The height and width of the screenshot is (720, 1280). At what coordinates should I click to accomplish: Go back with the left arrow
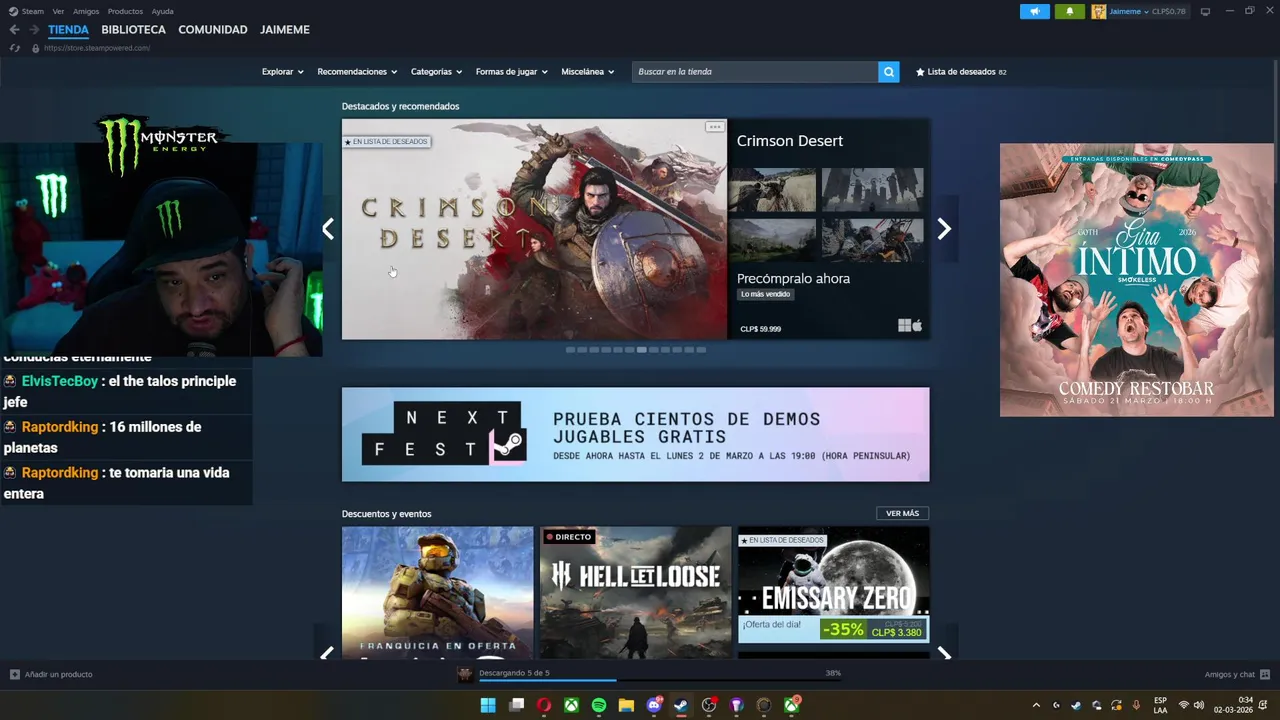pyautogui.click(x=14, y=30)
